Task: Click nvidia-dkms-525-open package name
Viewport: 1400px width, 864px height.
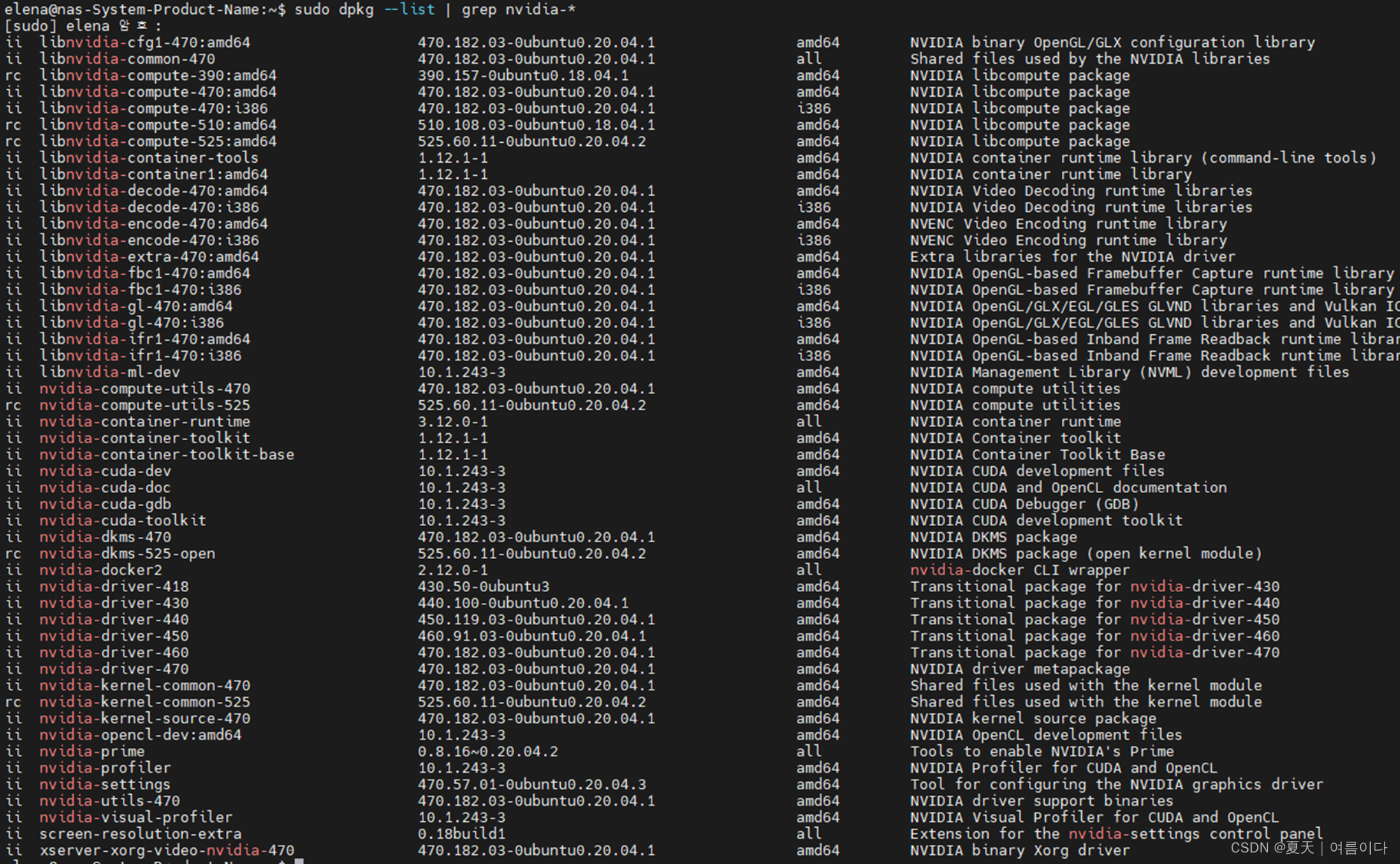Action: 128,554
